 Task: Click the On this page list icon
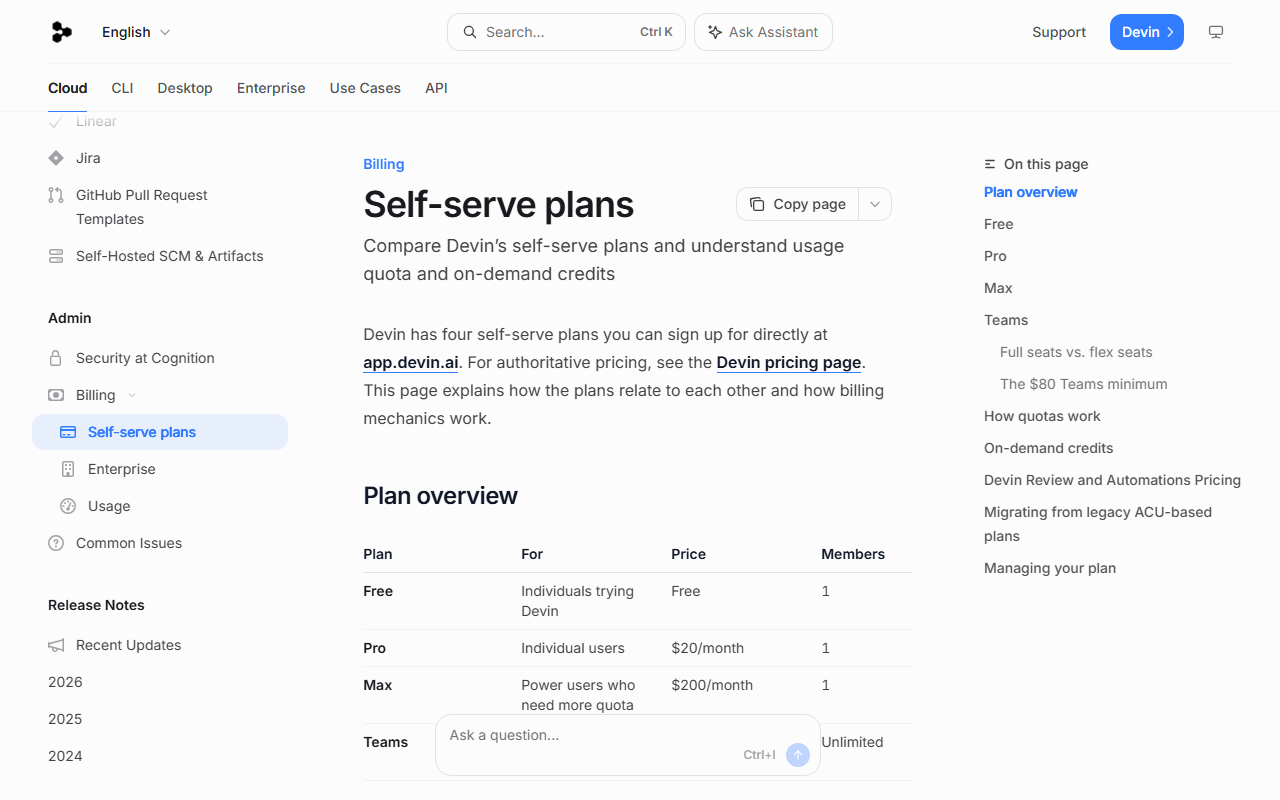[990, 164]
